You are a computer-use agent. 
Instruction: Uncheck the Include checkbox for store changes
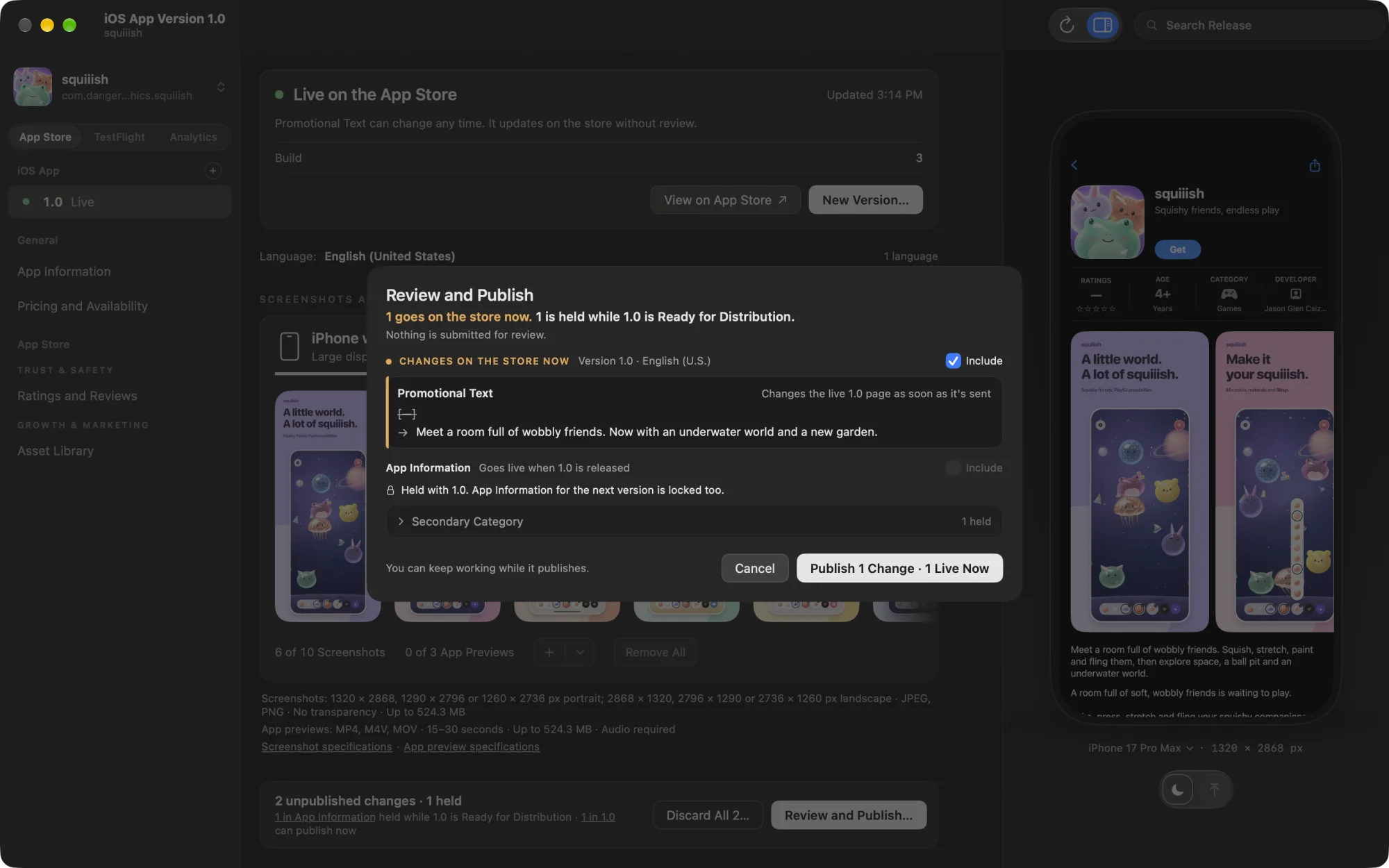point(953,360)
